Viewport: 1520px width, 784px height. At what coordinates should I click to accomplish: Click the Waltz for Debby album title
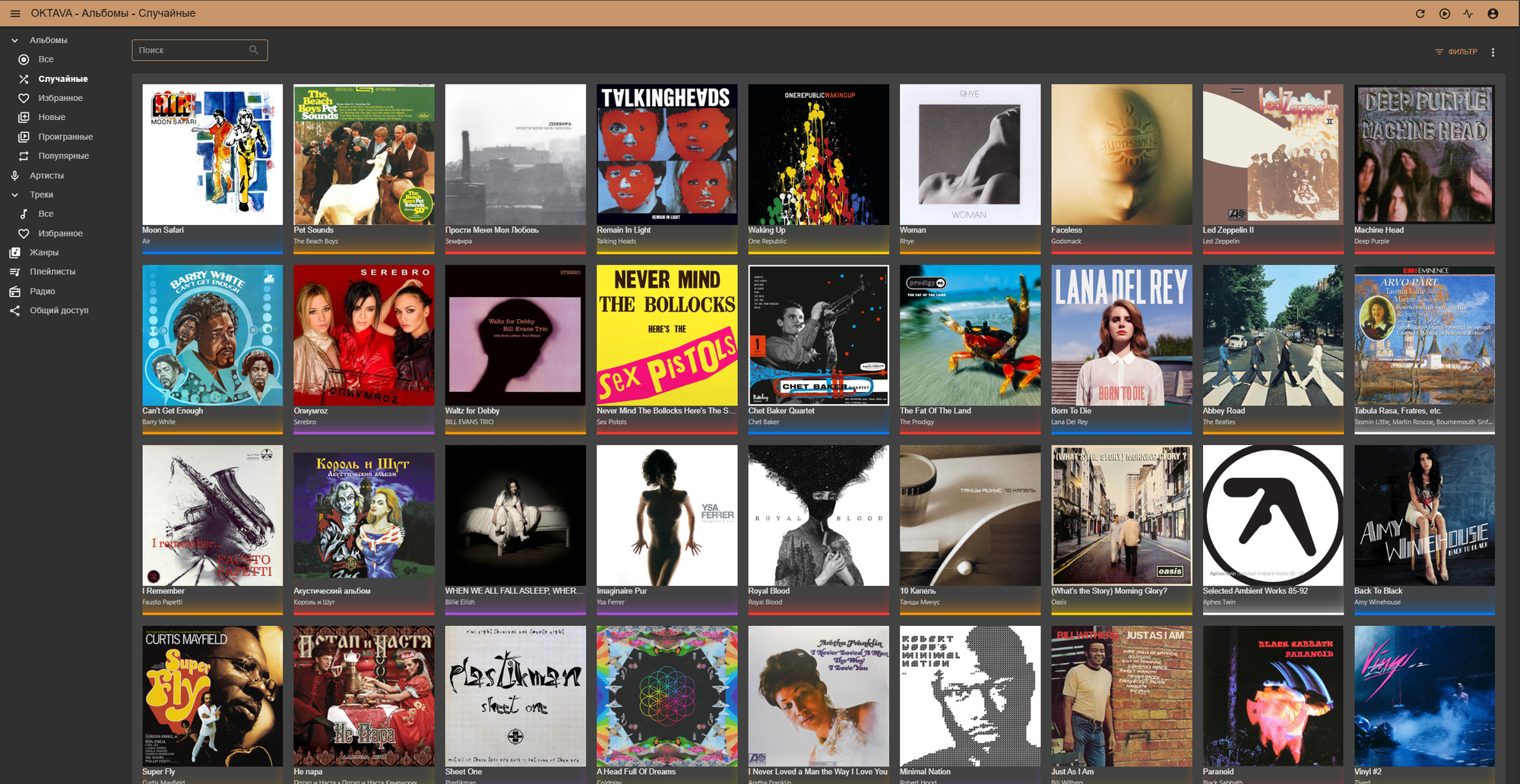click(x=472, y=411)
